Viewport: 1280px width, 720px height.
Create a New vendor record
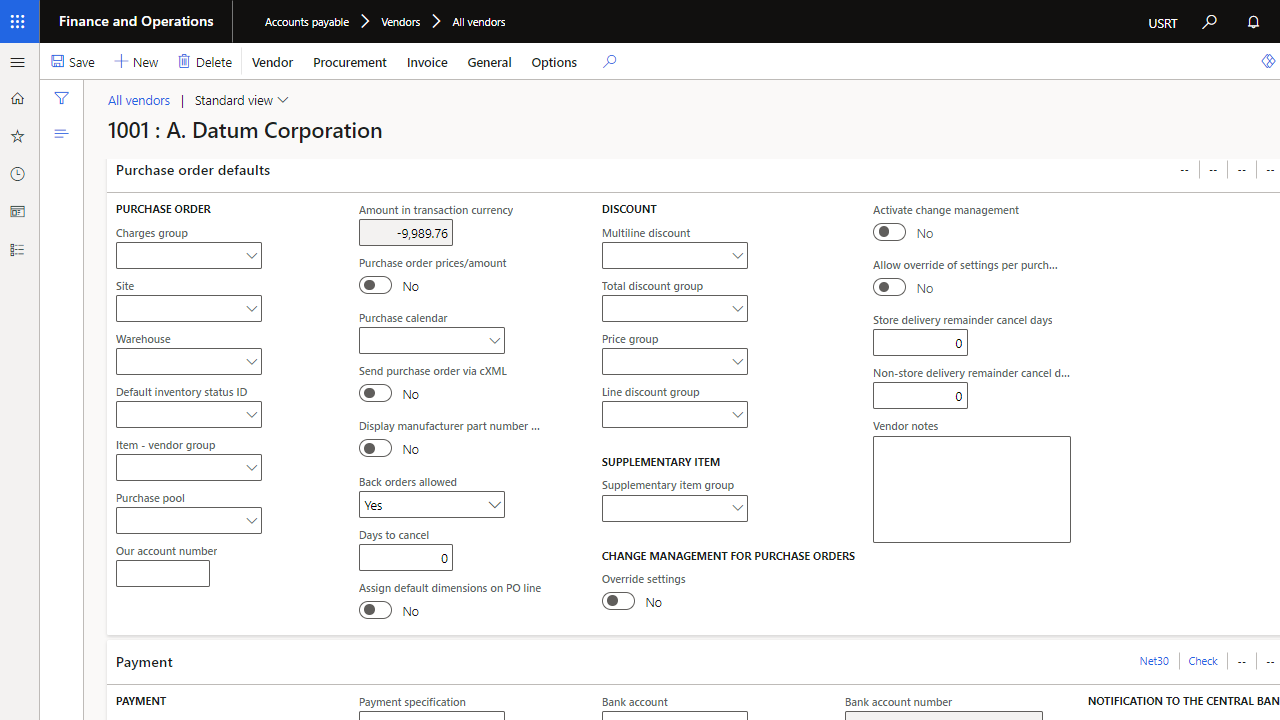(136, 62)
